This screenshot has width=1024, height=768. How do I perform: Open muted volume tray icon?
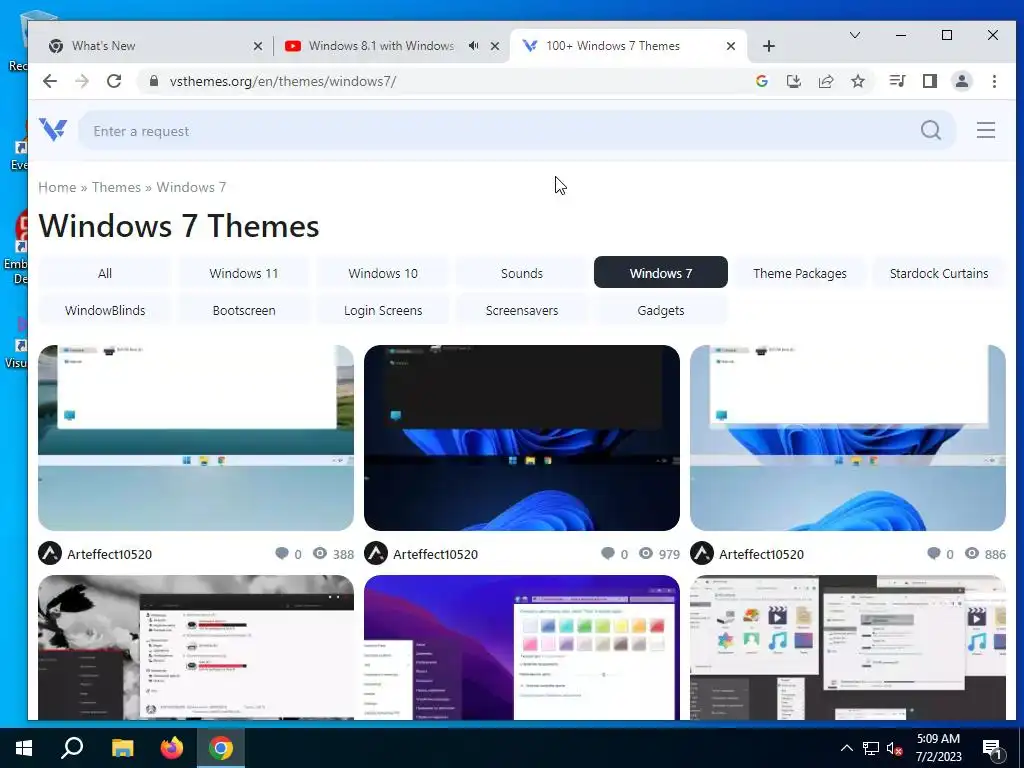(895, 748)
